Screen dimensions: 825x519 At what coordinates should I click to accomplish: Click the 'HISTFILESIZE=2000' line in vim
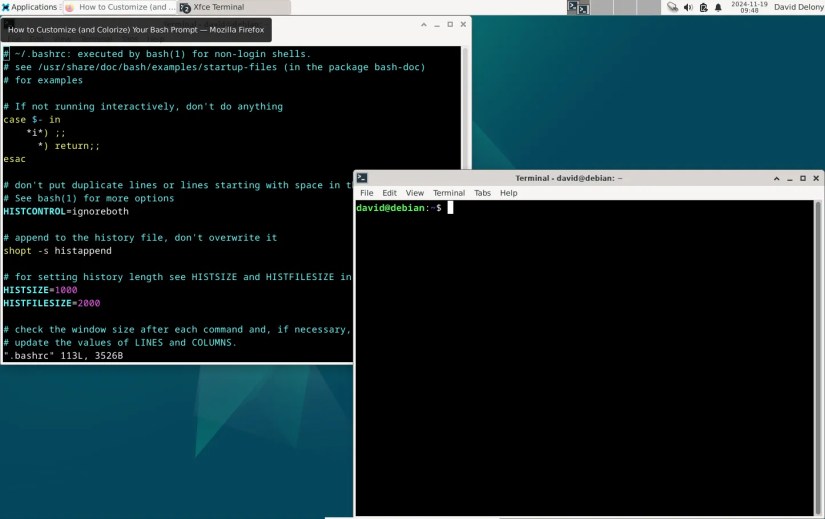coord(52,303)
